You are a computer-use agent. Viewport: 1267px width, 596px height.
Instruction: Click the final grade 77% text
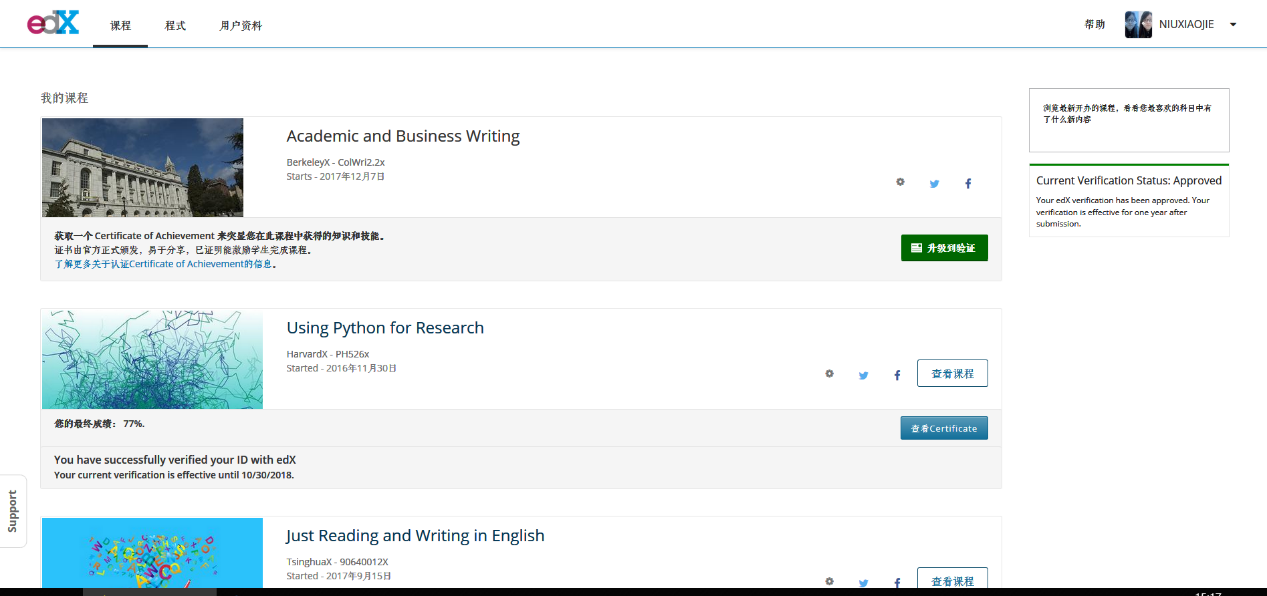click(99, 424)
